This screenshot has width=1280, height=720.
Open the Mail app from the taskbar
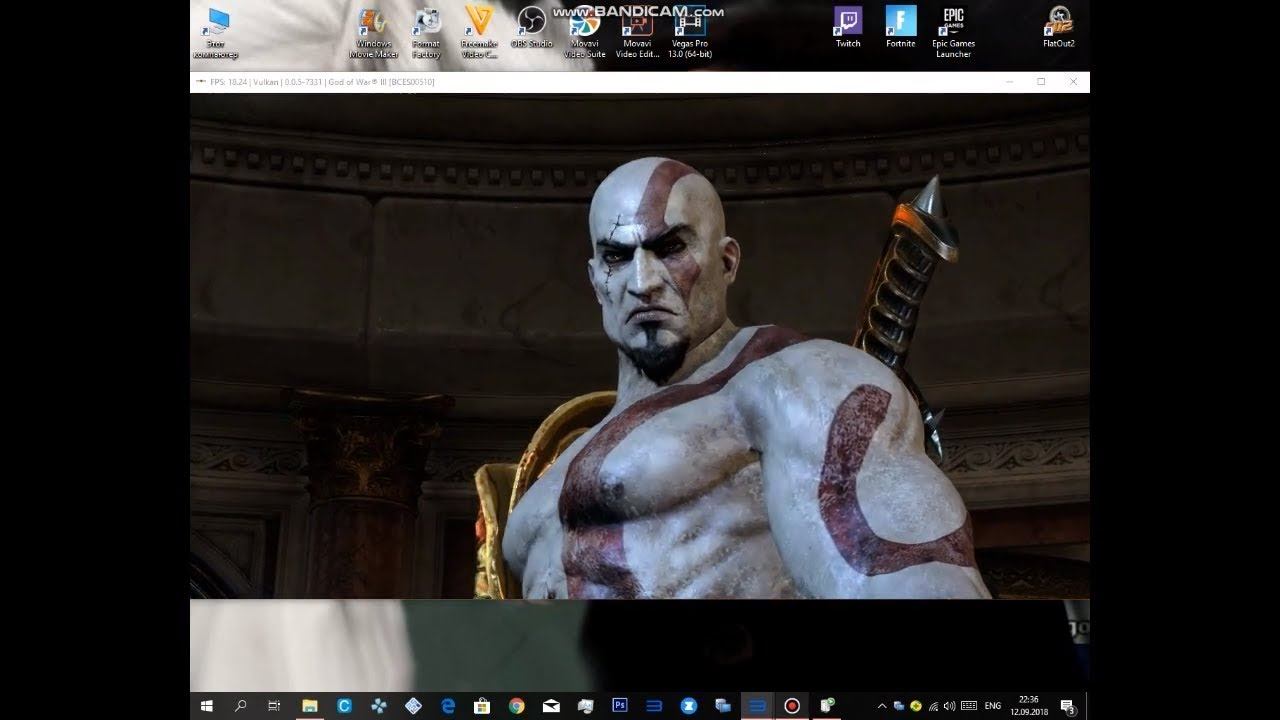pyautogui.click(x=551, y=705)
